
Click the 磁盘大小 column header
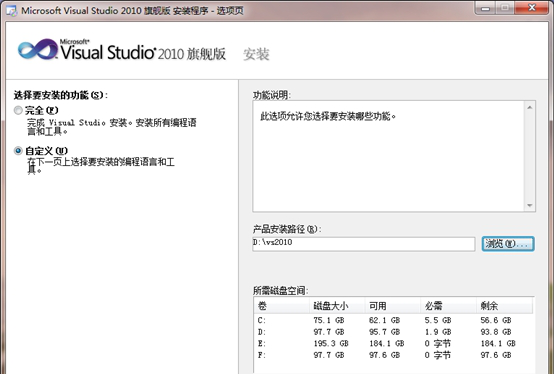[x=337, y=306]
